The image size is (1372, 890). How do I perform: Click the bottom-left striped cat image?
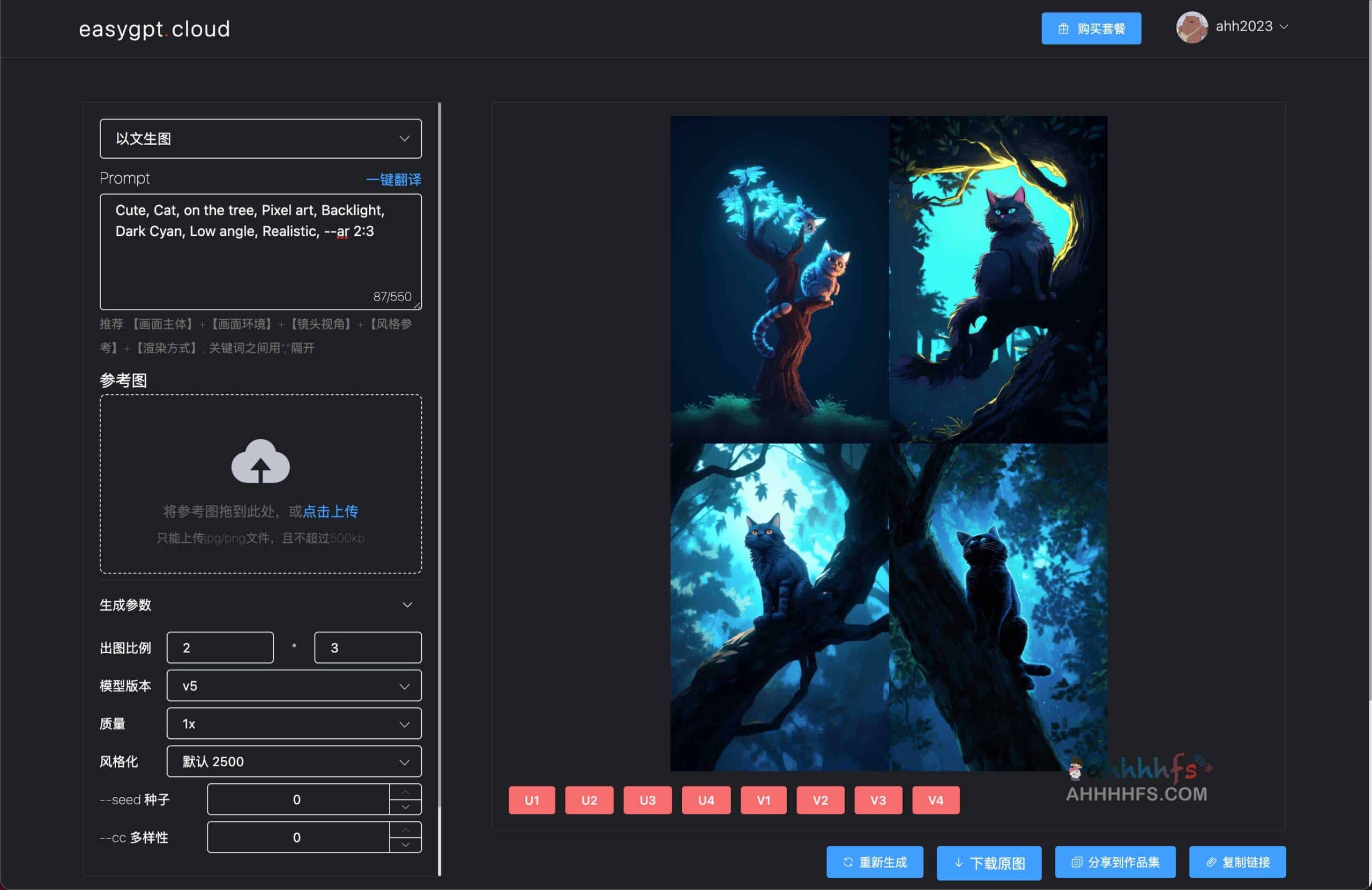(779, 607)
